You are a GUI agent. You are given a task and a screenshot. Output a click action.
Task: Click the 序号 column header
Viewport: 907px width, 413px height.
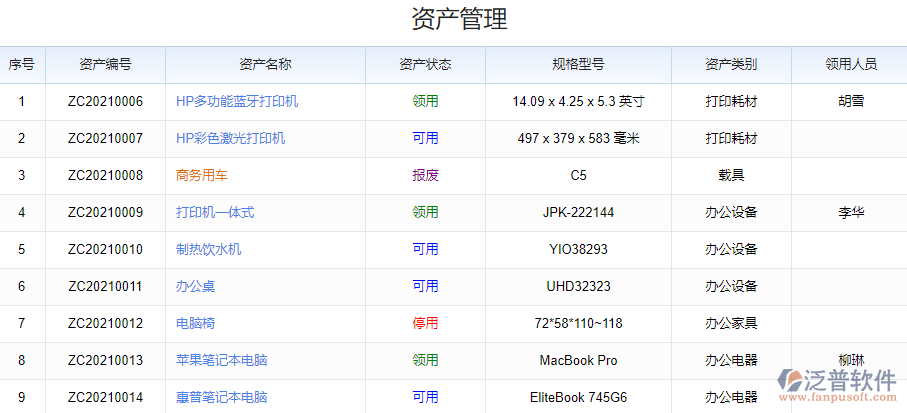(x=22, y=64)
